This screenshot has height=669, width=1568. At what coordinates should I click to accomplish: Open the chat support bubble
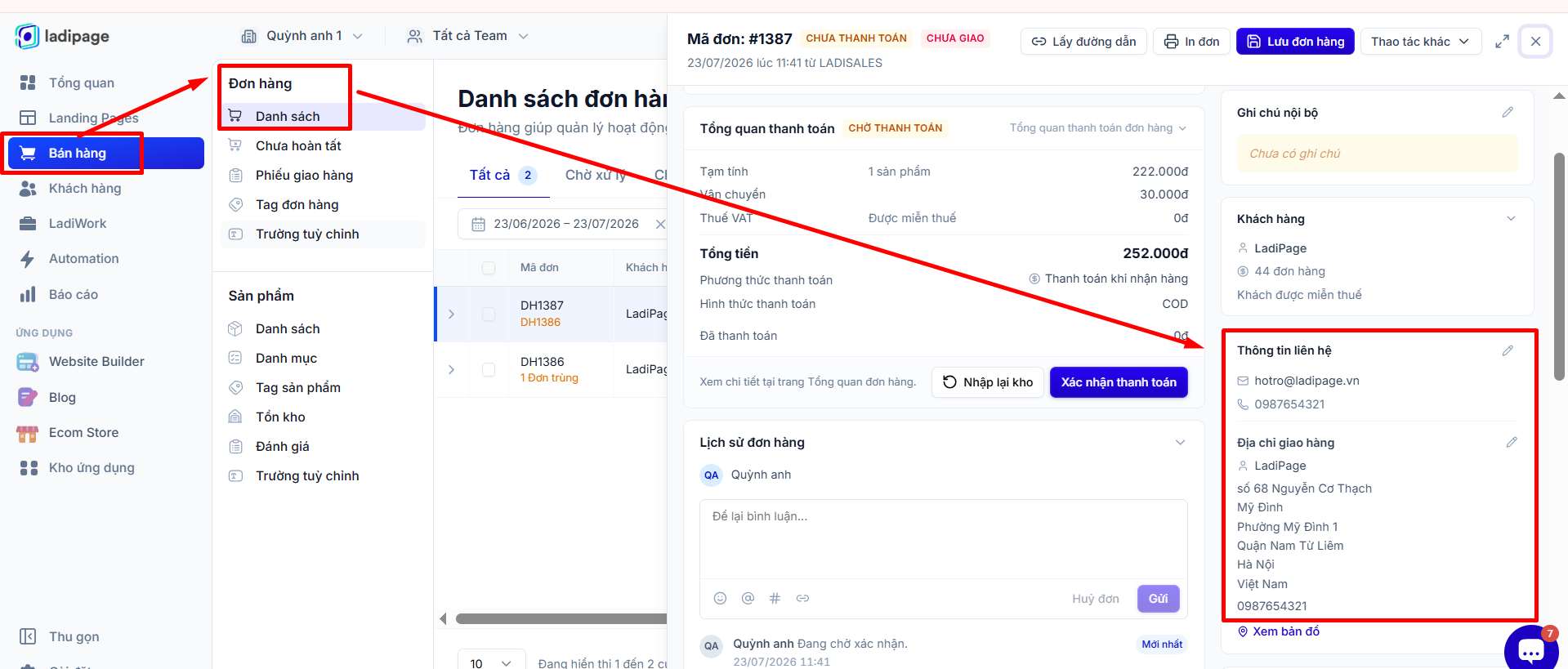click(1530, 650)
